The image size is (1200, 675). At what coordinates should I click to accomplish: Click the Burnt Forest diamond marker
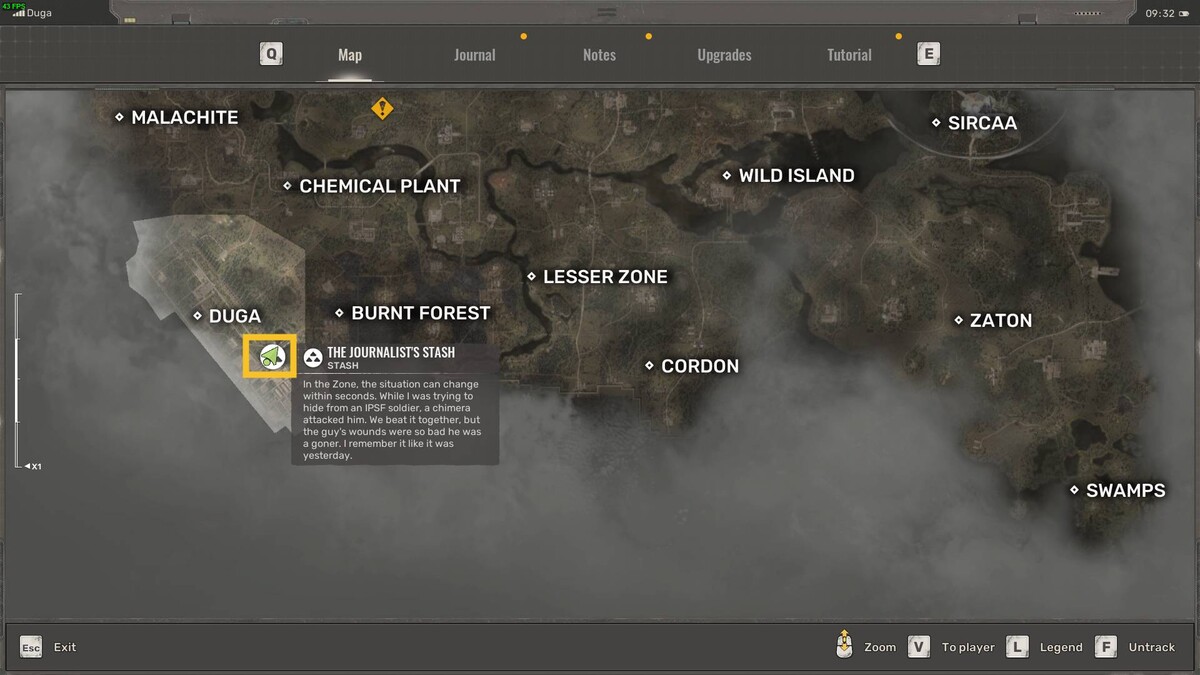point(339,313)
